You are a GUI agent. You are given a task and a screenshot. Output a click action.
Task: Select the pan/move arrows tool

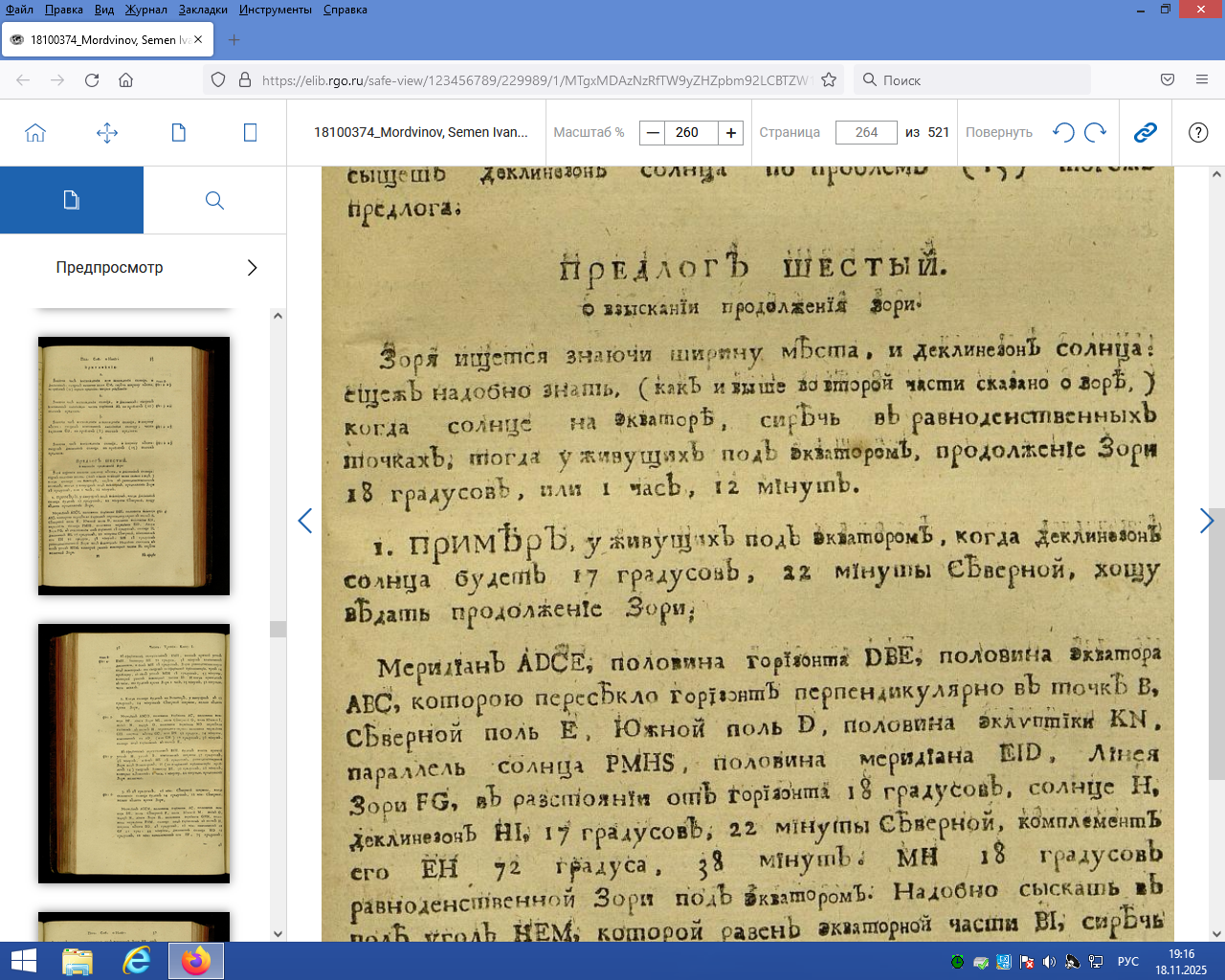pos(107,133)
